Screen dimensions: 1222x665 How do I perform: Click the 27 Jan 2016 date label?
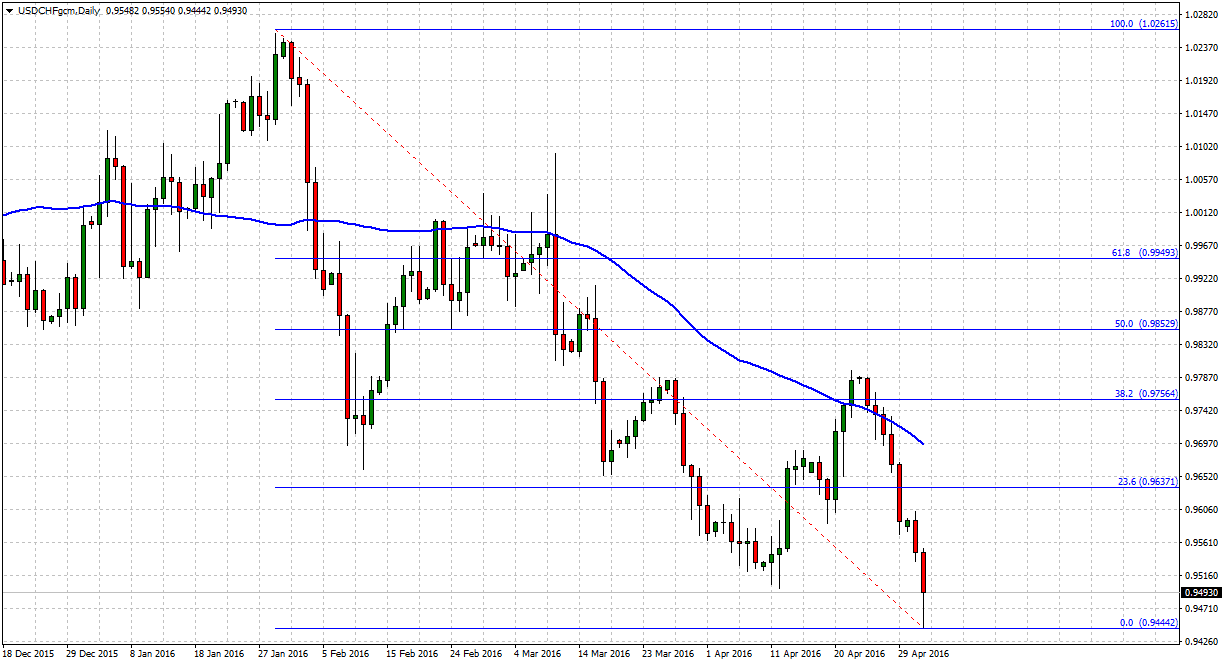(283, 654)
